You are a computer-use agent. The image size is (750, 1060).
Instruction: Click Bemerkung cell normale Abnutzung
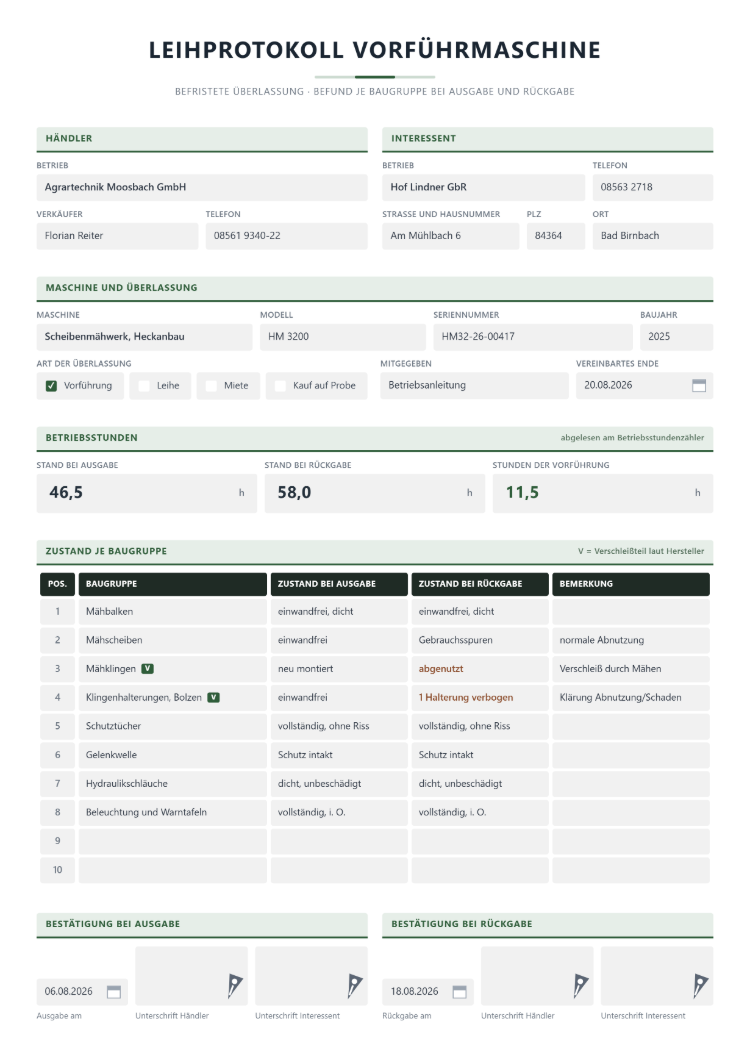click(x=631, y=640)
